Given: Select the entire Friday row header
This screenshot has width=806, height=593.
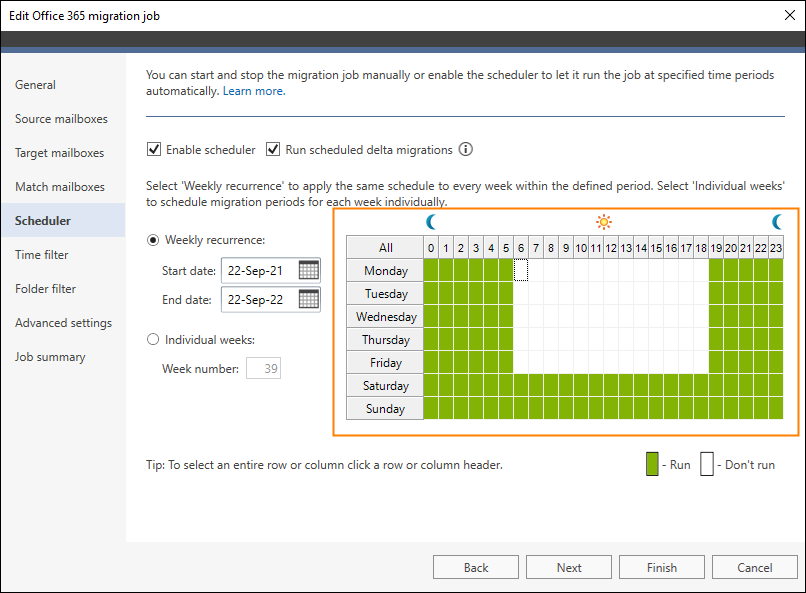Looking at the screenshot, I should [x=385, y=363].
